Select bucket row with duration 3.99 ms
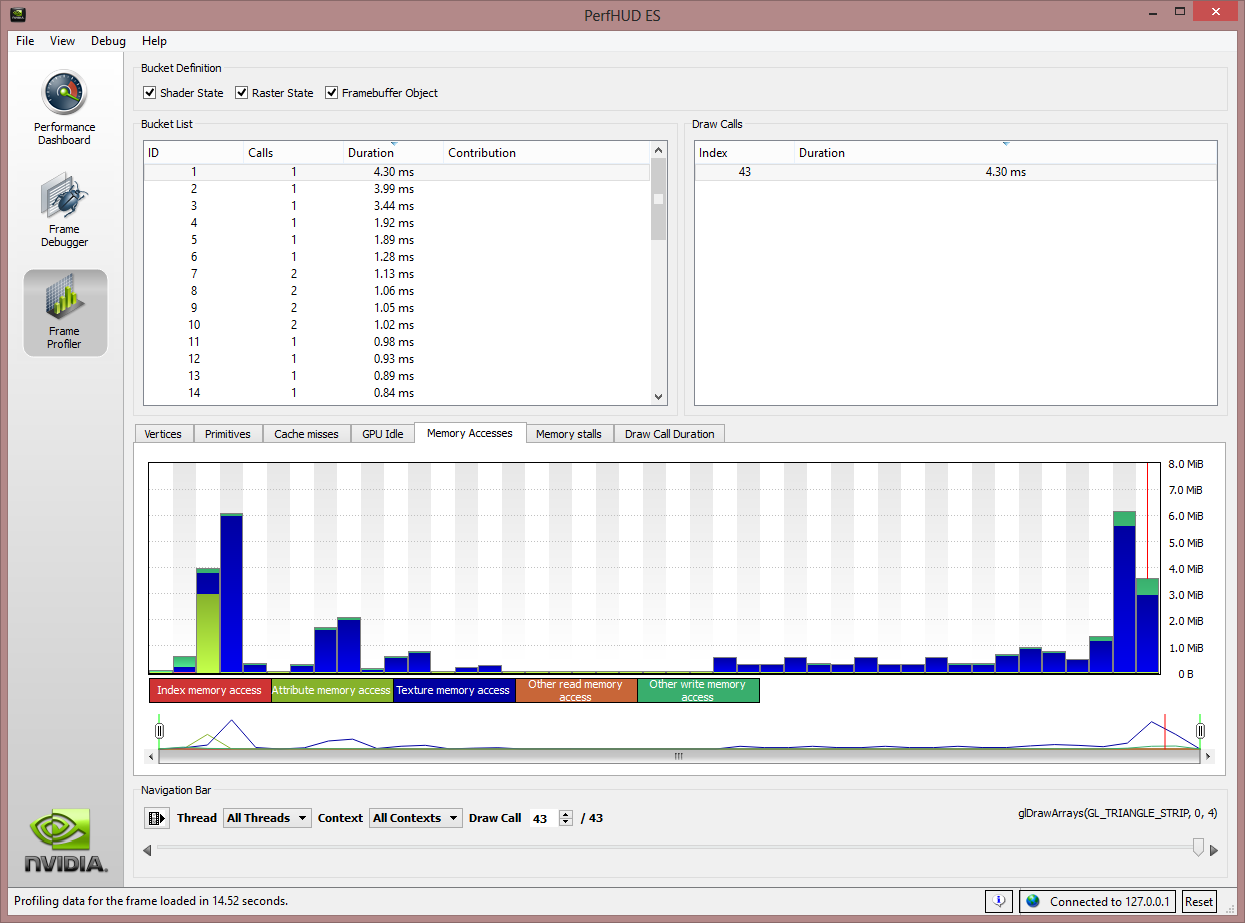 (397, 189)
